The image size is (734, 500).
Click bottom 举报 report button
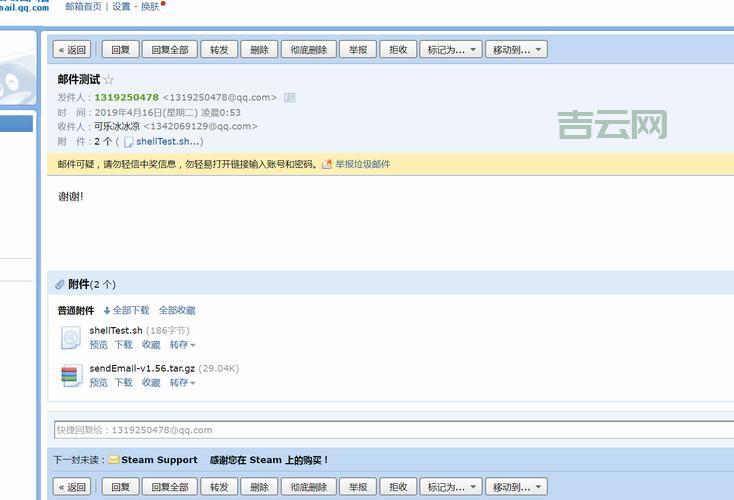pyautogui.click(x=358, y=487)
